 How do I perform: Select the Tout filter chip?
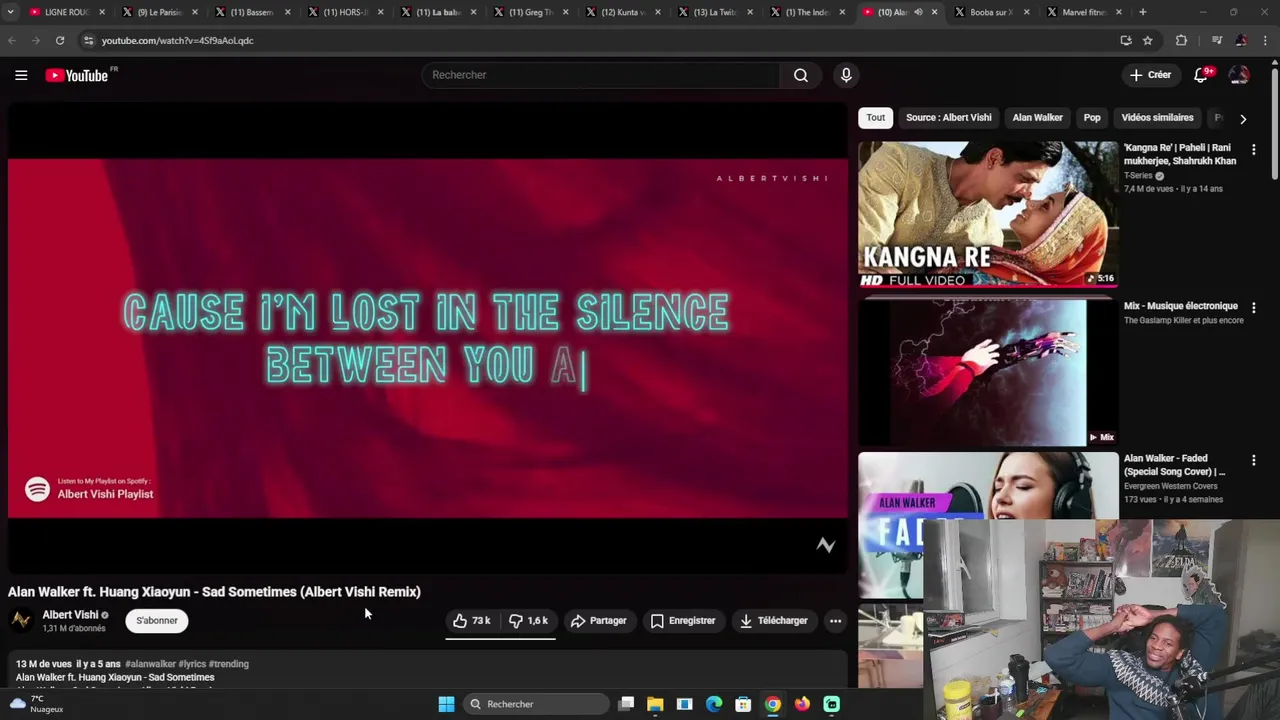(x=876, y=118)
